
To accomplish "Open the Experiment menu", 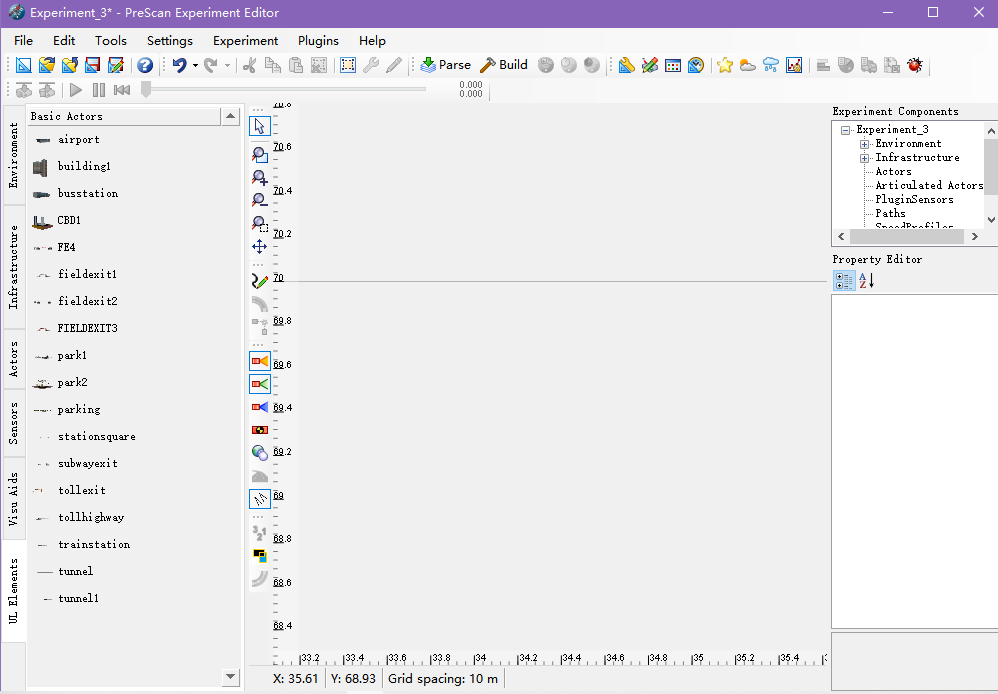I will click(x=246, y=41).
